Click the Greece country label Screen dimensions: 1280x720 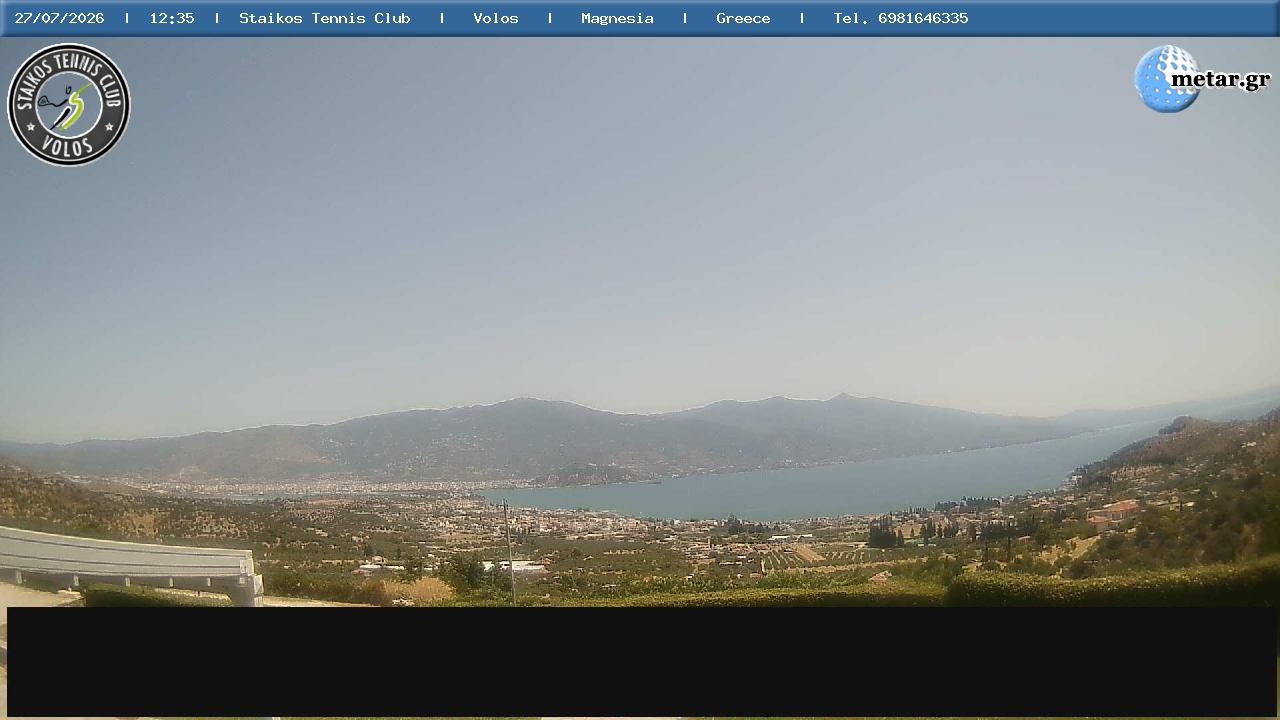pyautogui.click(x=743, y=18)
